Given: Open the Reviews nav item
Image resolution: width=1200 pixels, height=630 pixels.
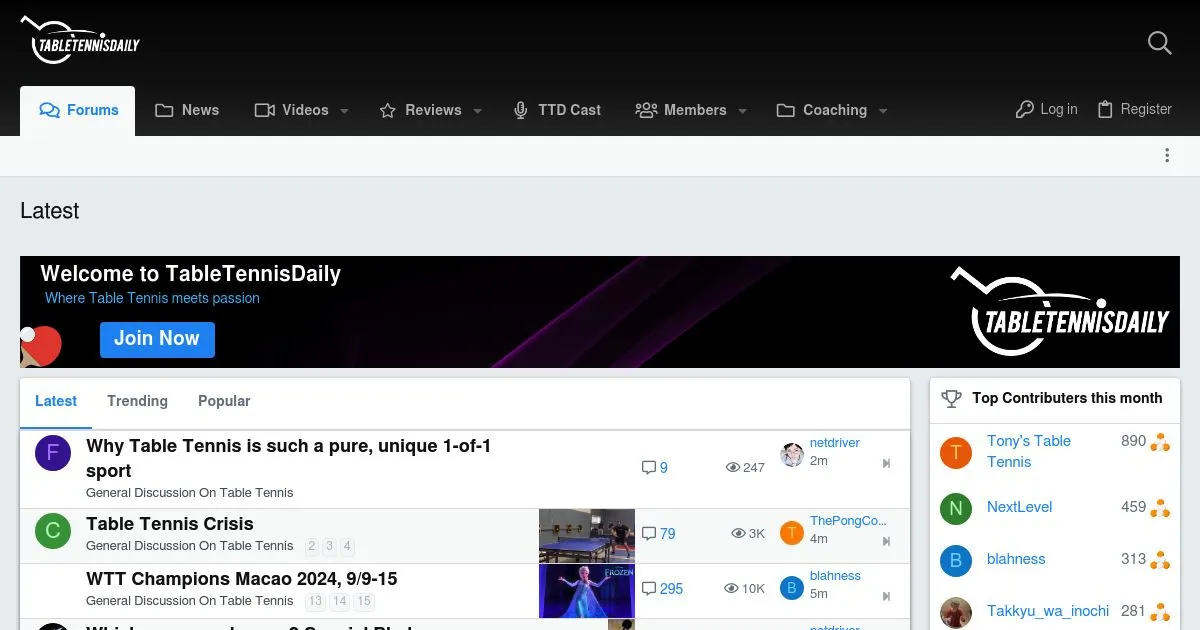Looking at the screenshot, I should (x=420, y=110).
